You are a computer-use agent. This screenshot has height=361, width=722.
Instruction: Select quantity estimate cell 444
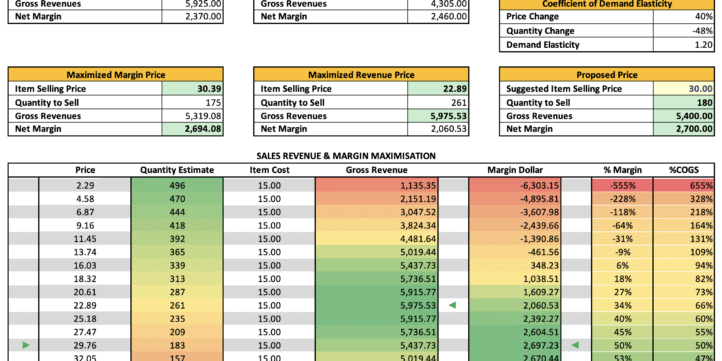[x=177, y=212]
